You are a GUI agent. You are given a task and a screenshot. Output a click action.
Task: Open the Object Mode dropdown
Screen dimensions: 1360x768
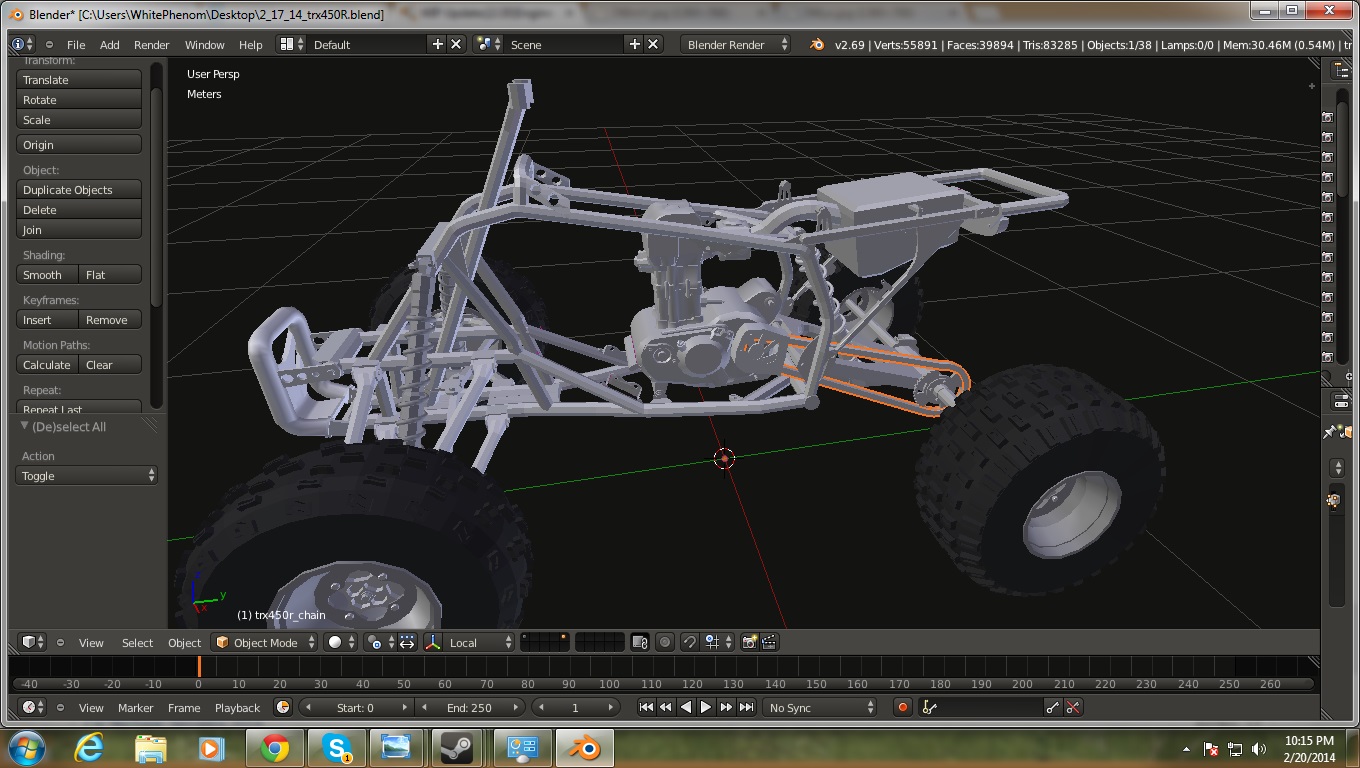pyautogui.click(x=265, y=642)
